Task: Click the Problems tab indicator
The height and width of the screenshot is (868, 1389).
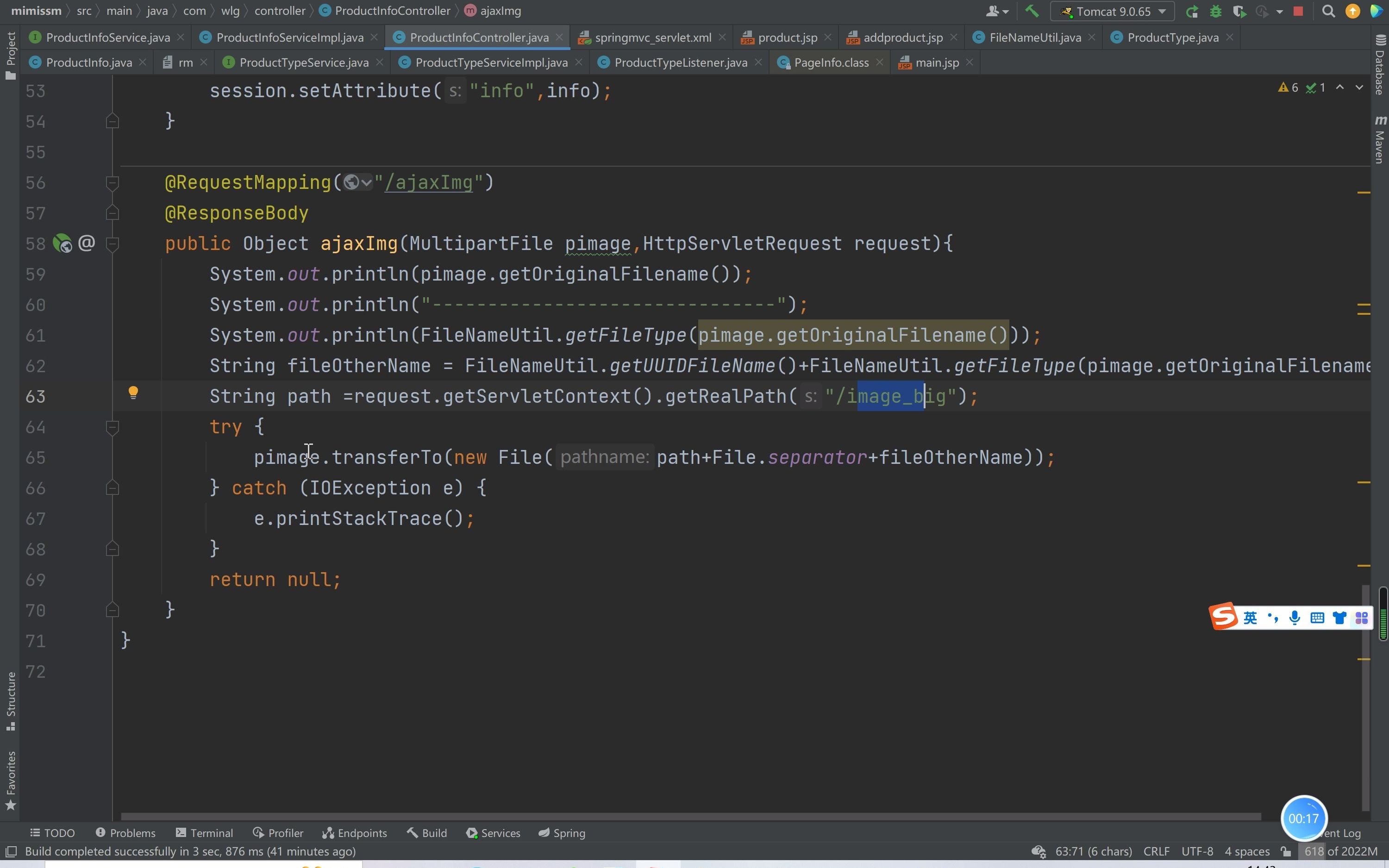Action: tap(125, 832)
